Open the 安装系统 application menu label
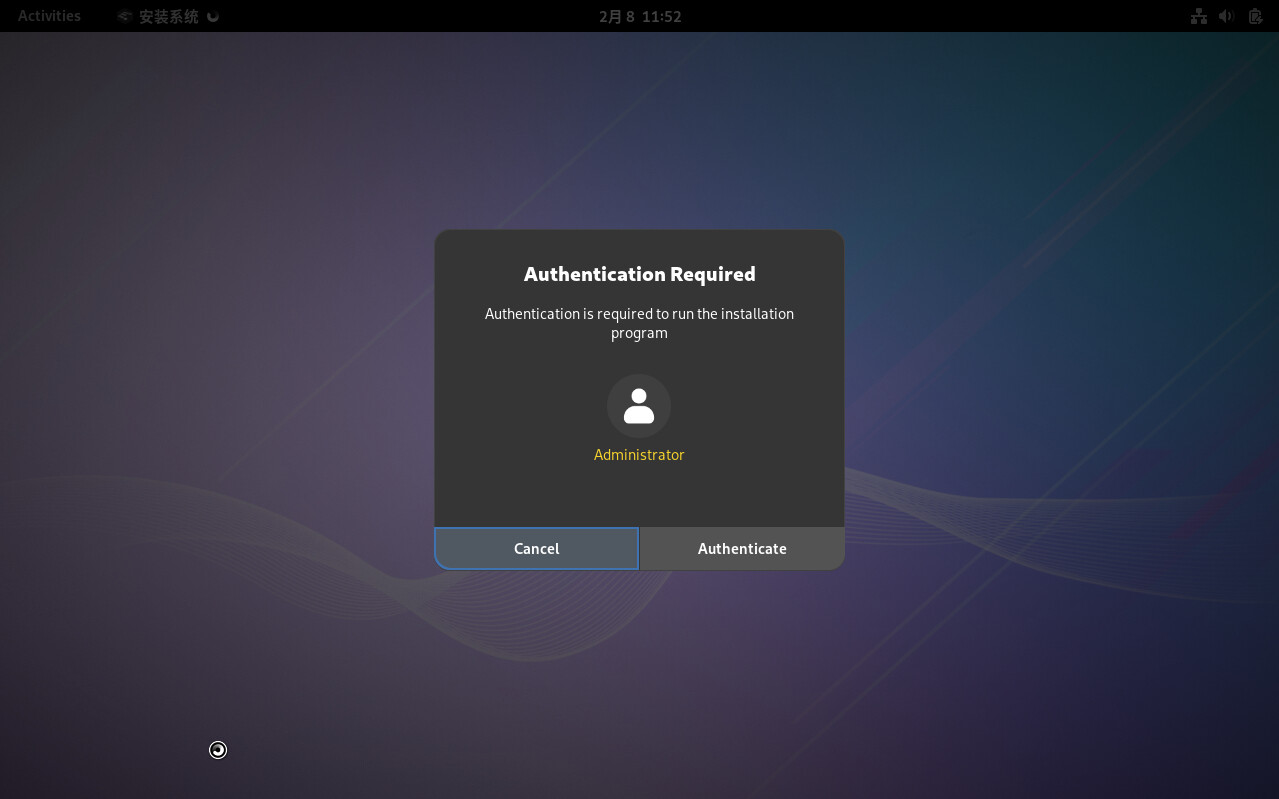 [x=168, y=16]
